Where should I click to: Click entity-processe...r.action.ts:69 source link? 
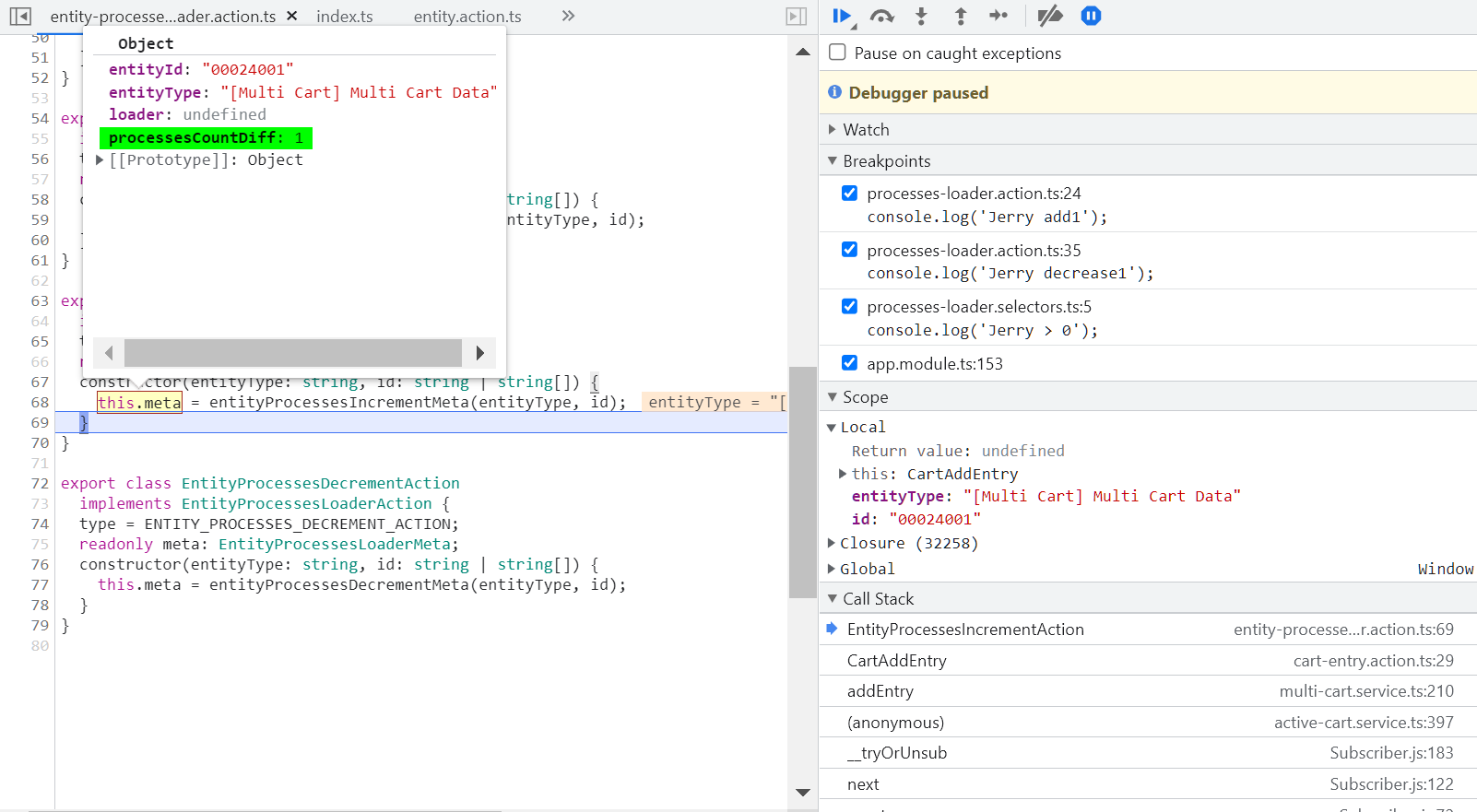(1343, 630)
